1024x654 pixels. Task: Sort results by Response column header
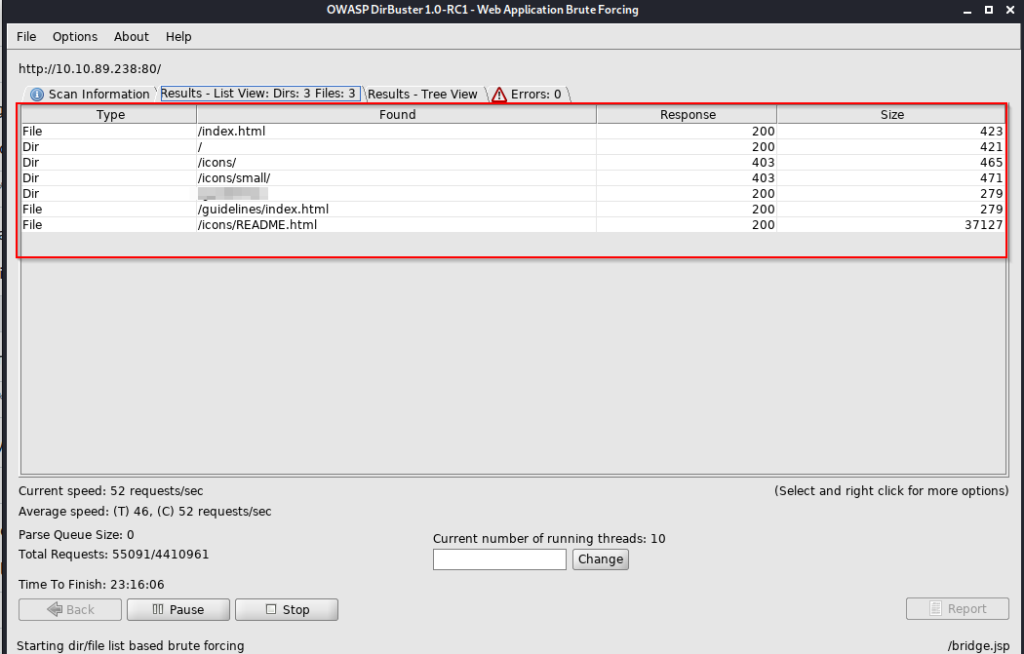[x=687, y=115]
